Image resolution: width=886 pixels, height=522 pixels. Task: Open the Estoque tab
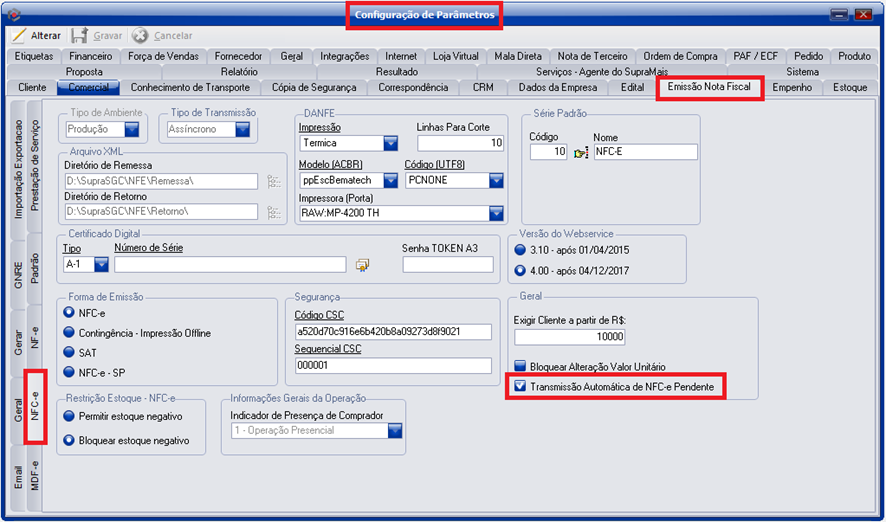[849, 88]
